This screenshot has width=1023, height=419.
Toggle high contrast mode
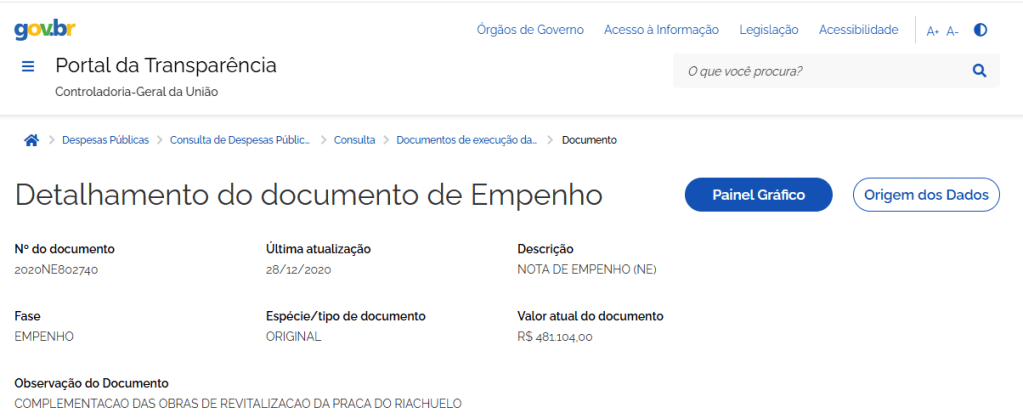click(x=980, y=30)
